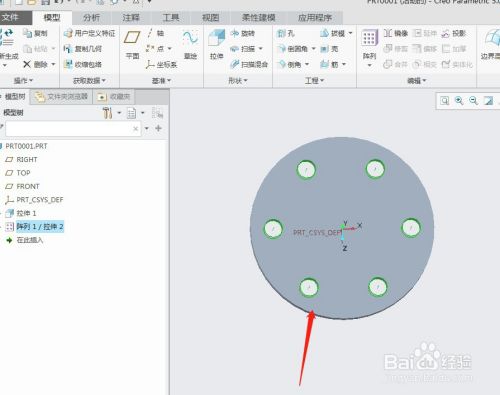Open the 基准 group dropdown

(161, 80)
